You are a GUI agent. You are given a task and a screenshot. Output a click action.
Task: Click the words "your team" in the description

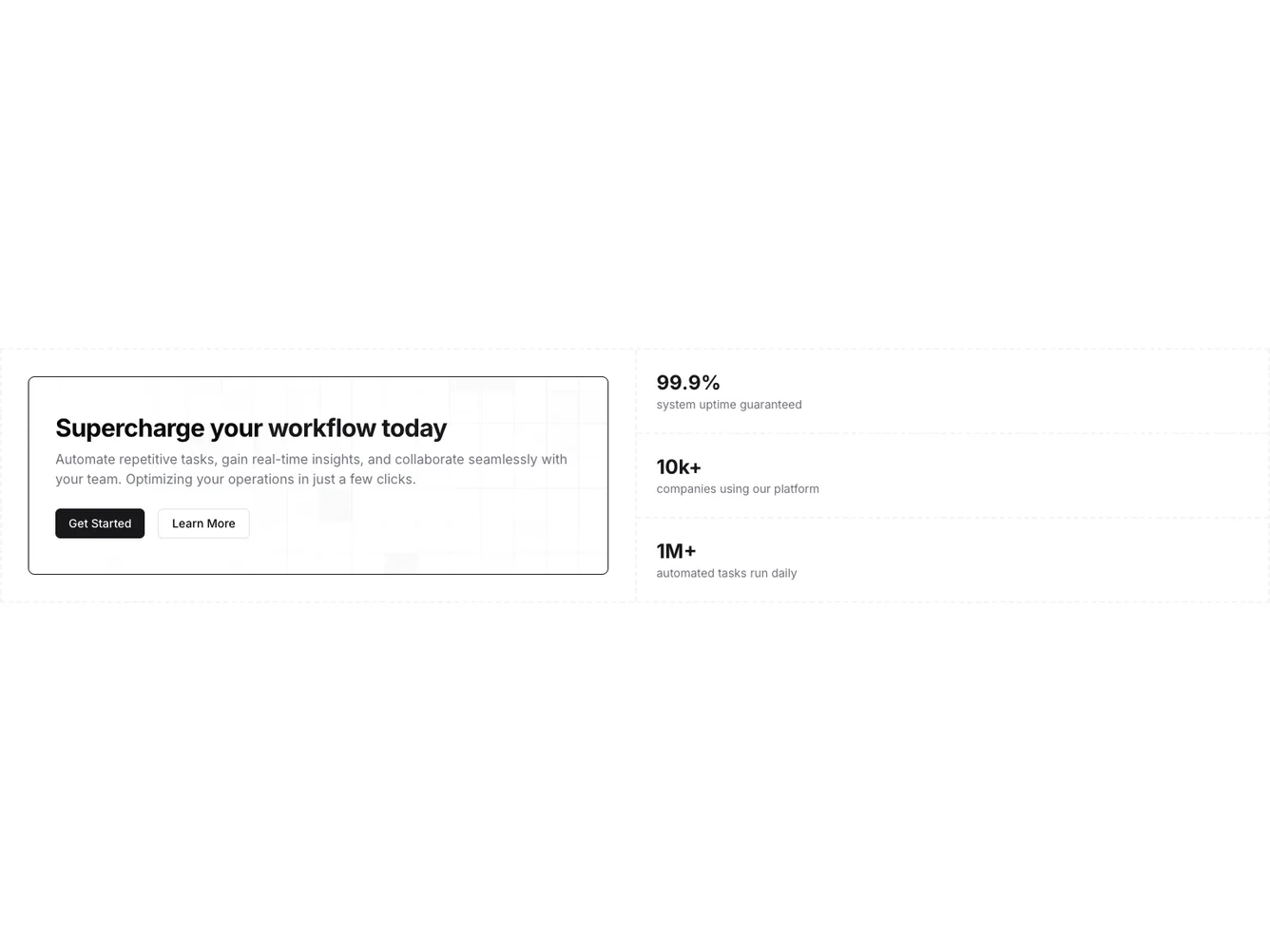87,480
